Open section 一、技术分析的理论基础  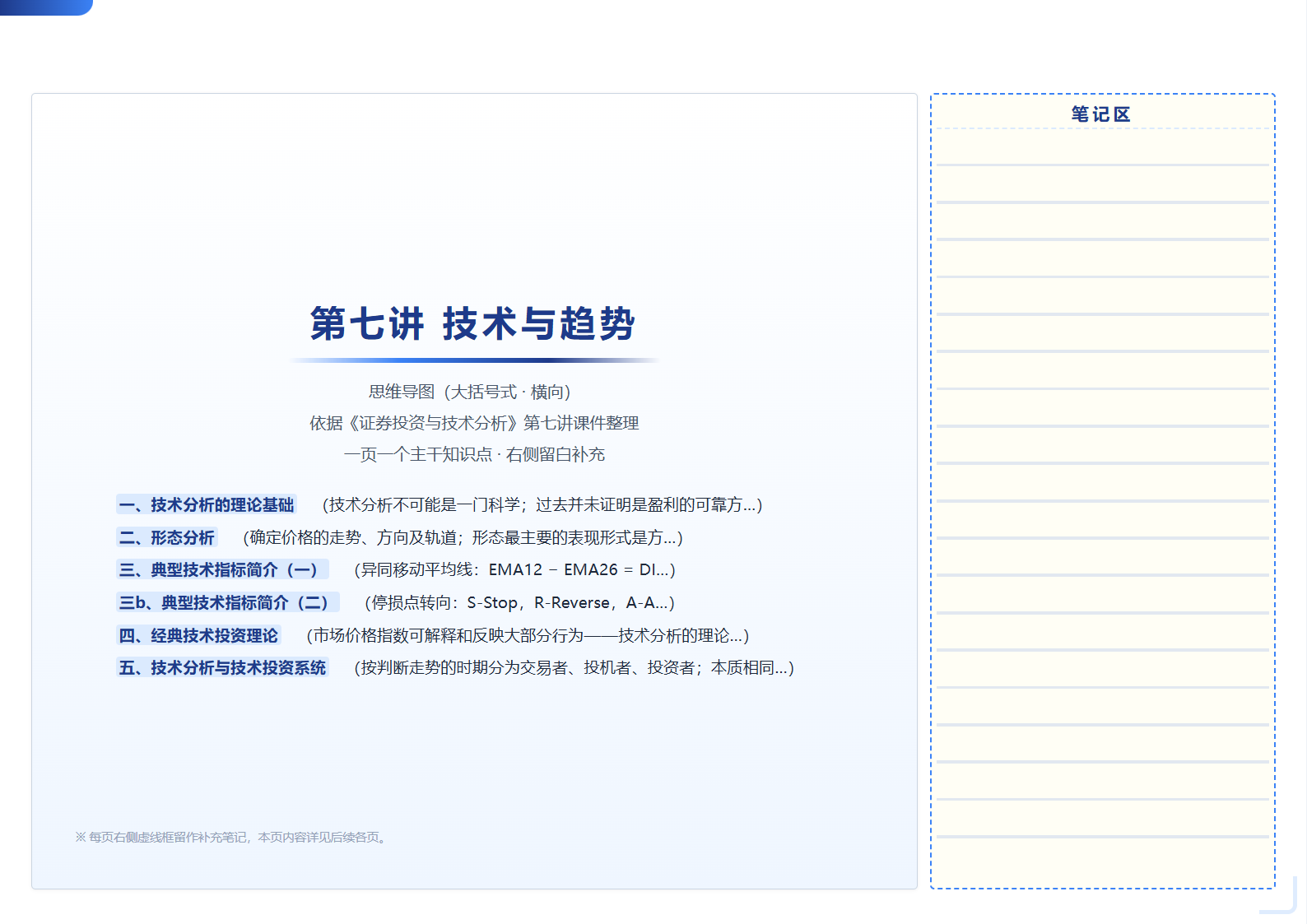point(207,504)
